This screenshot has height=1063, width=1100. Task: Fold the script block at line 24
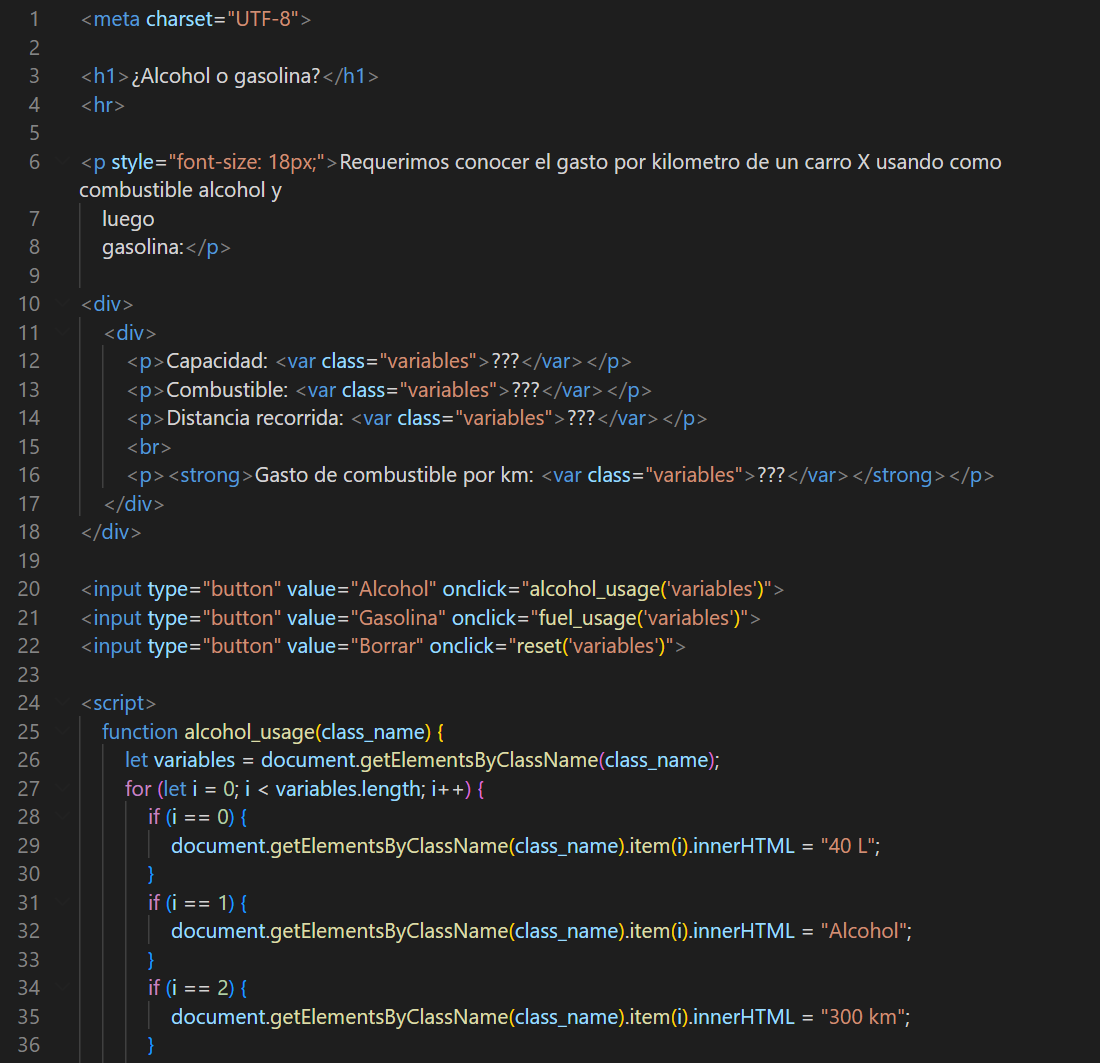[x=64, y=703]
